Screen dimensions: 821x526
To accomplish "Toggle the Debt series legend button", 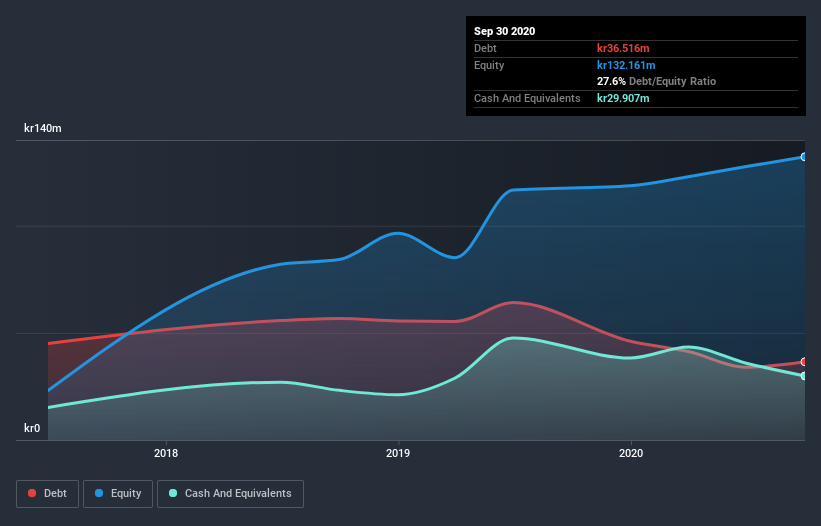I will [47, 494].
